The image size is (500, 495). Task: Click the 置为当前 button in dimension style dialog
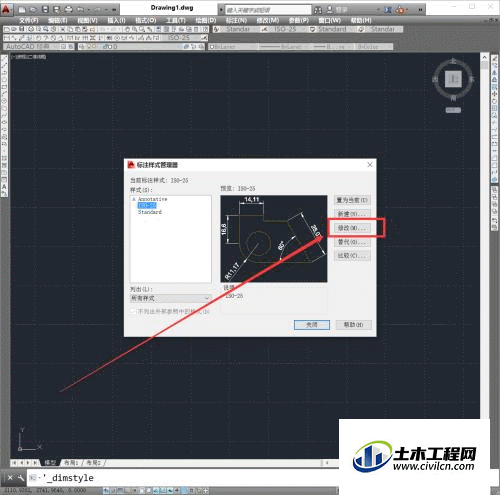tap(352, 200)
